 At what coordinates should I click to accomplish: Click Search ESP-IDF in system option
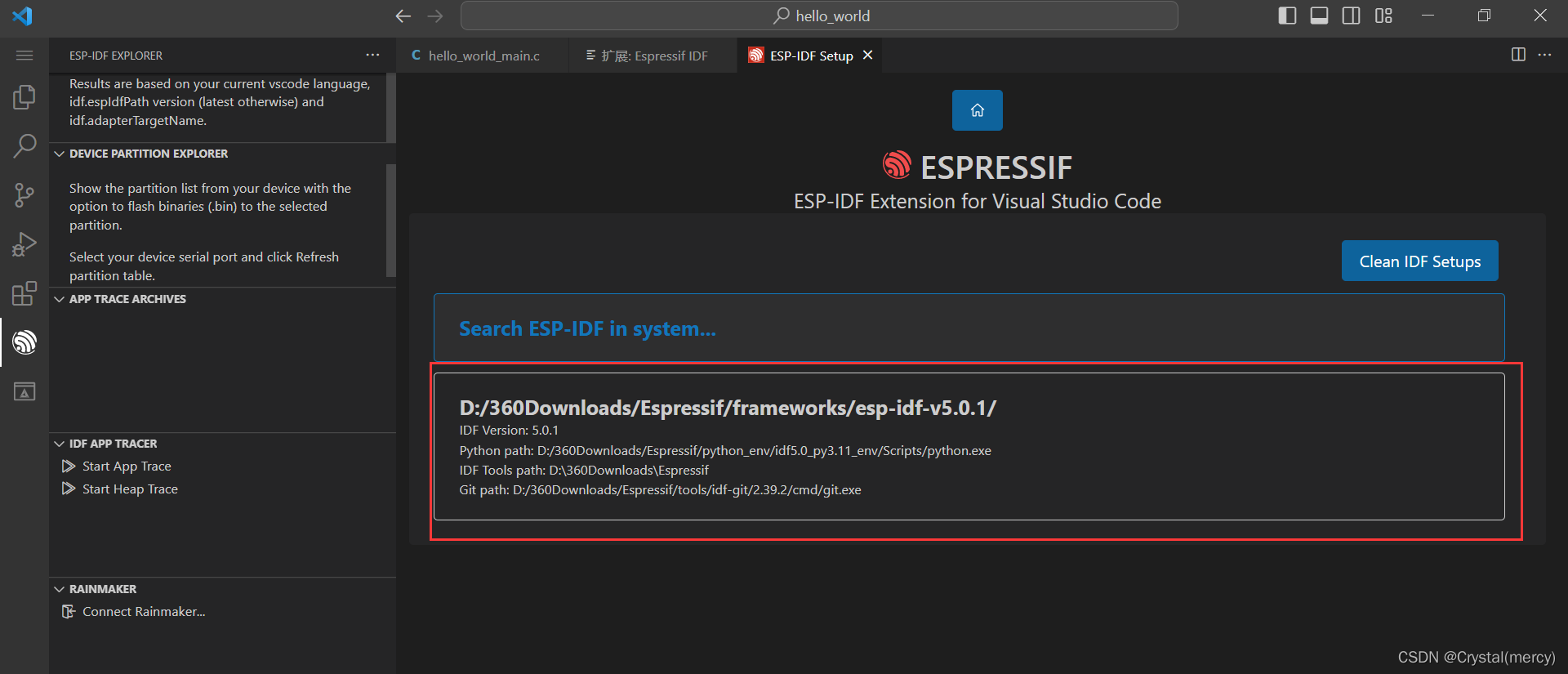point(969,328)
